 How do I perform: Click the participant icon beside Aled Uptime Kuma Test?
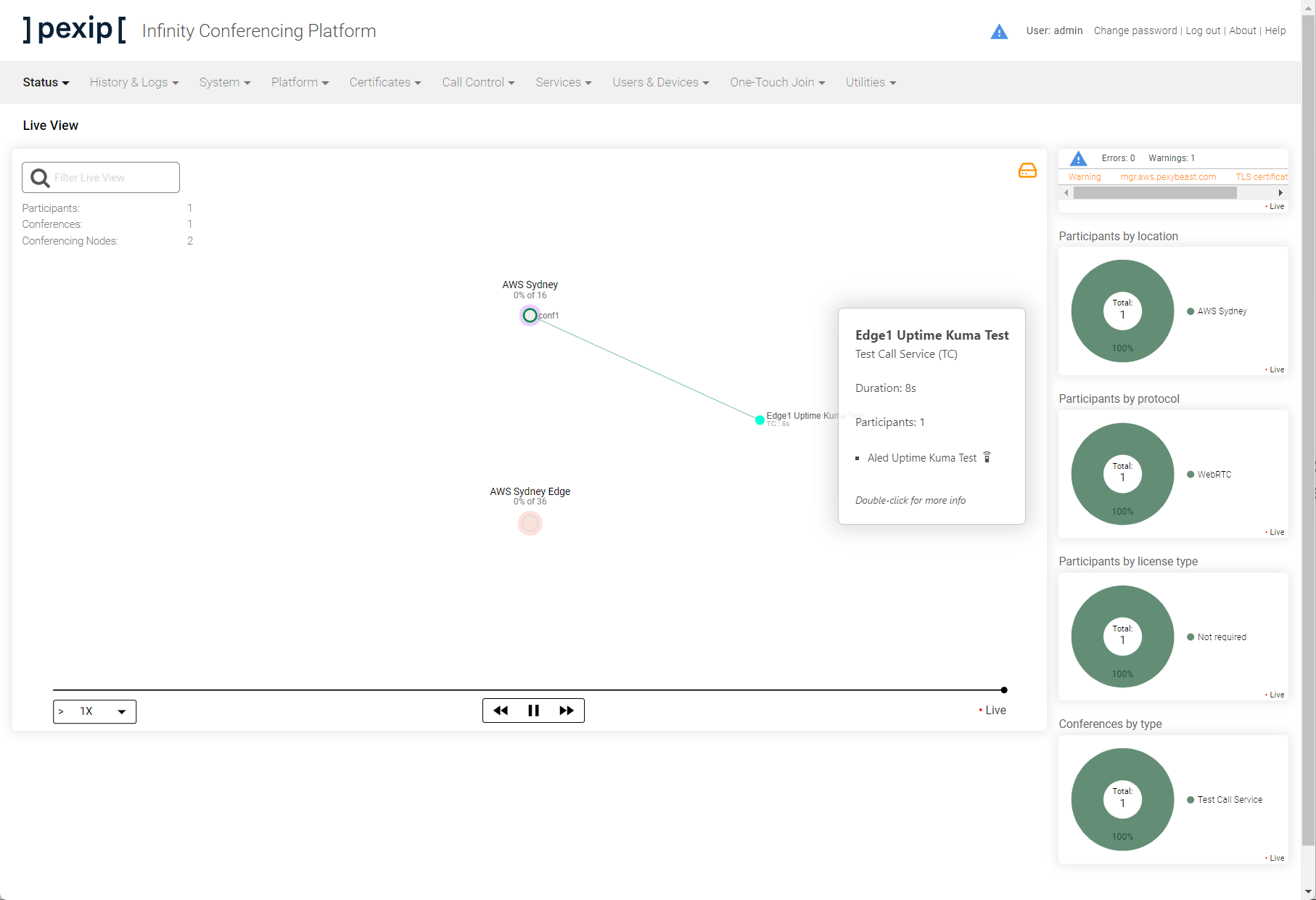[x=987, y=457]
